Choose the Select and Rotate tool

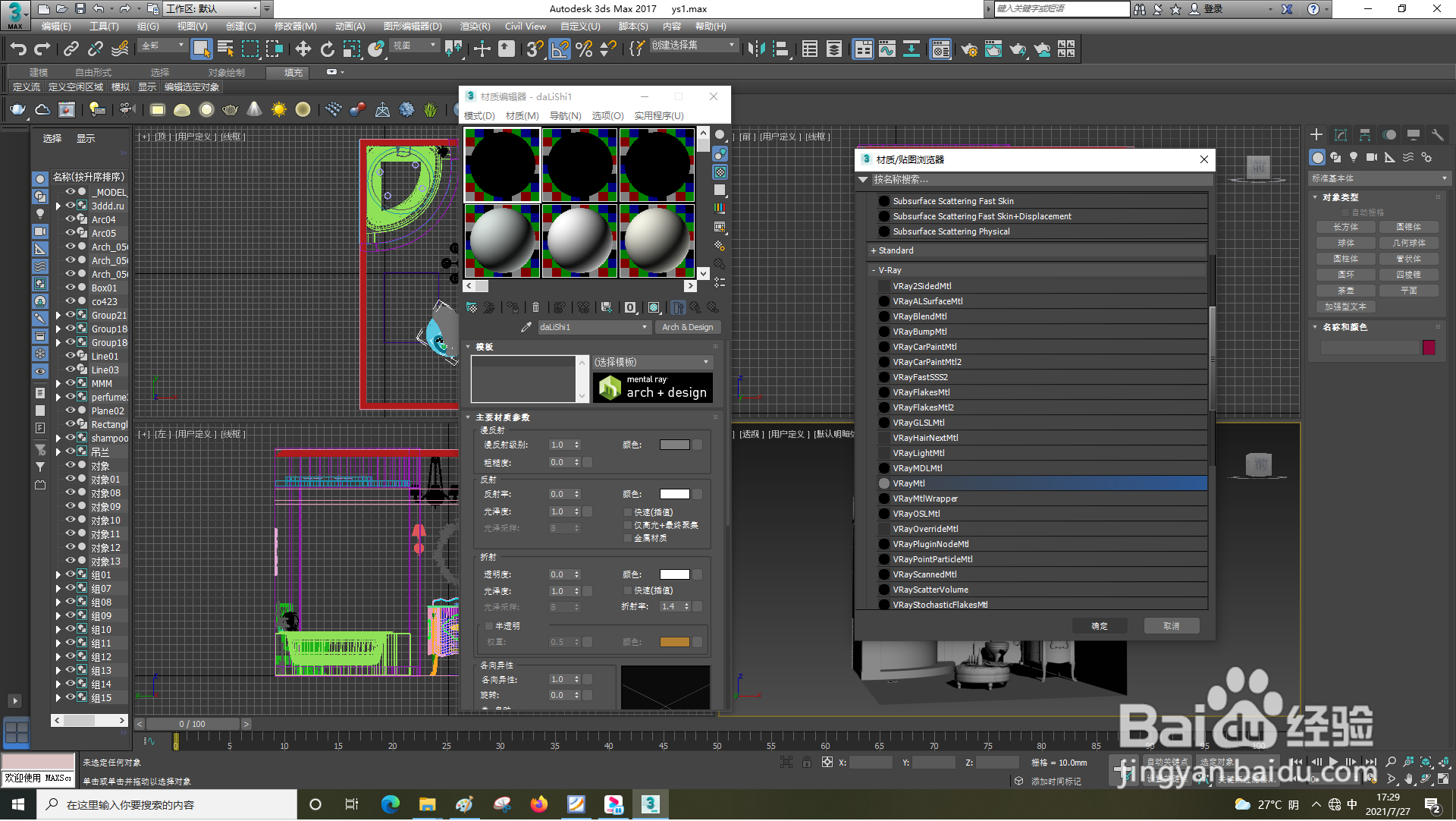(x=327, y=49)
